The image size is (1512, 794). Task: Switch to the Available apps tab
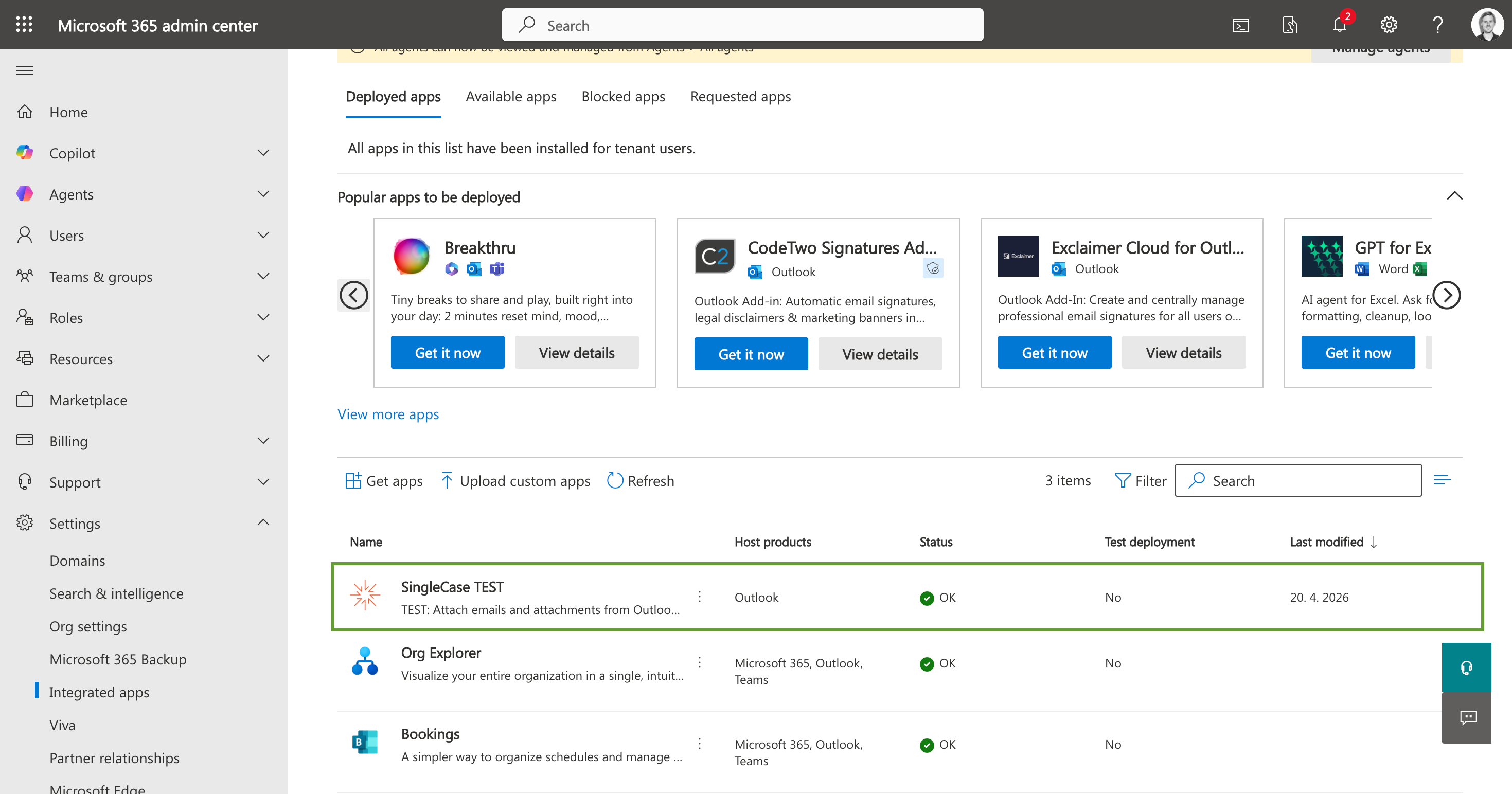pyautogui.click(x=511, y=96)
